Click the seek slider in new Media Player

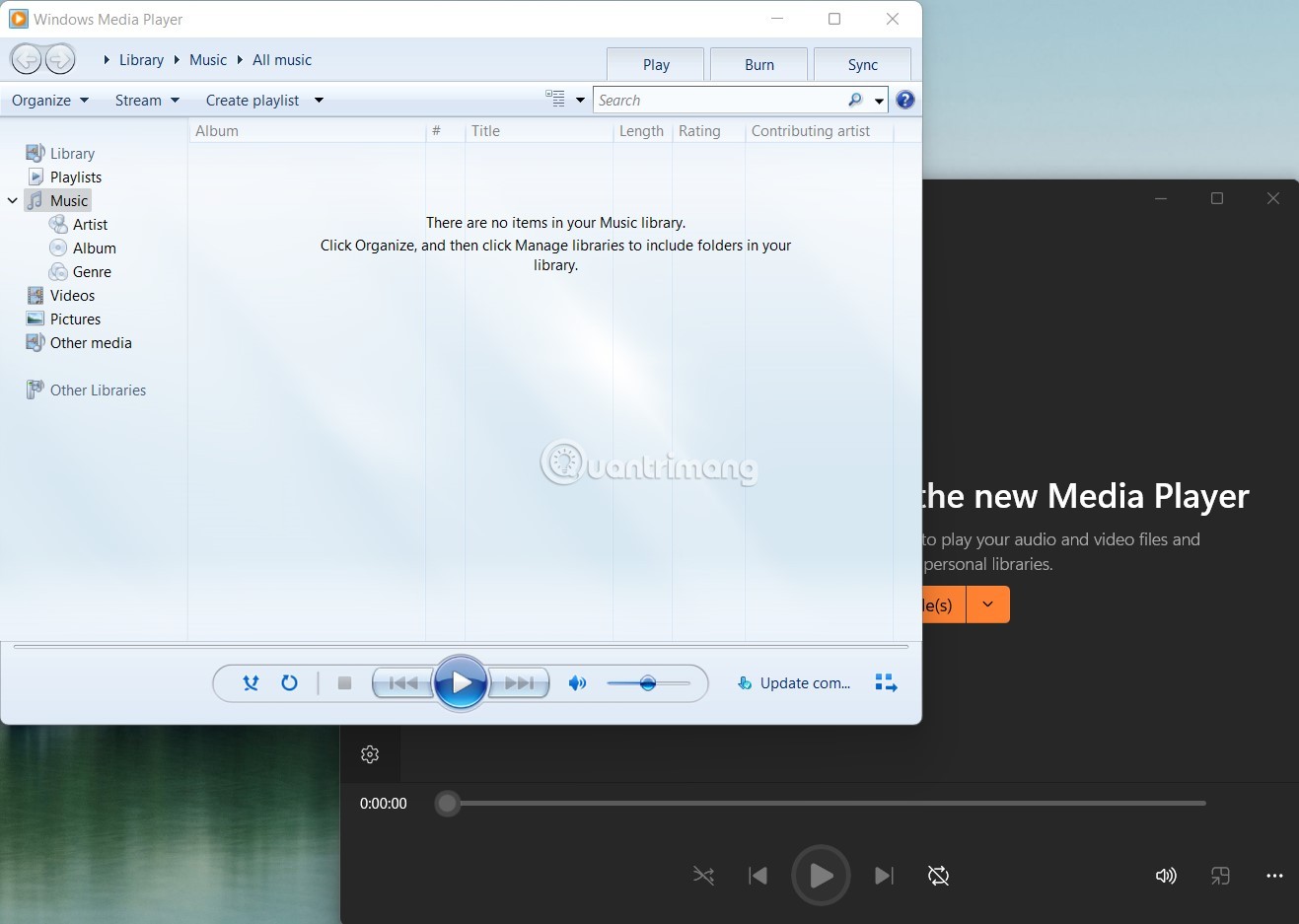(x=821, y=804)
